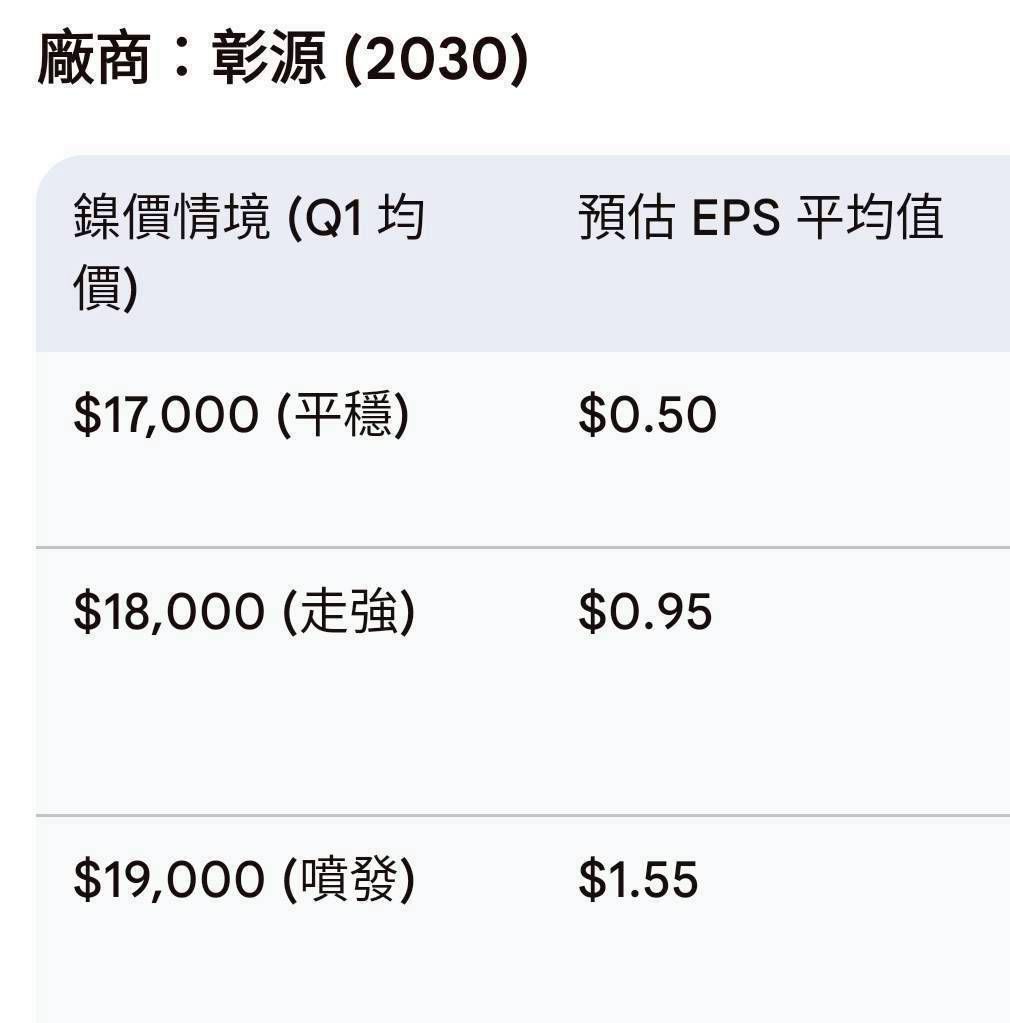Select the $0.50 EPS value
This screenshot has width=1010, height=1023.
pyautogui.click(x=647, y=416)
